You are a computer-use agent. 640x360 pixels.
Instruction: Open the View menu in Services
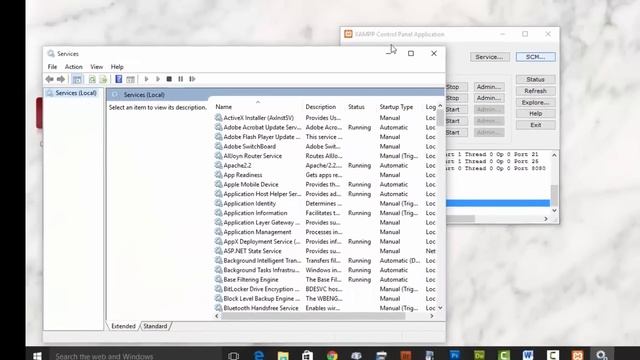pos(96,67)
